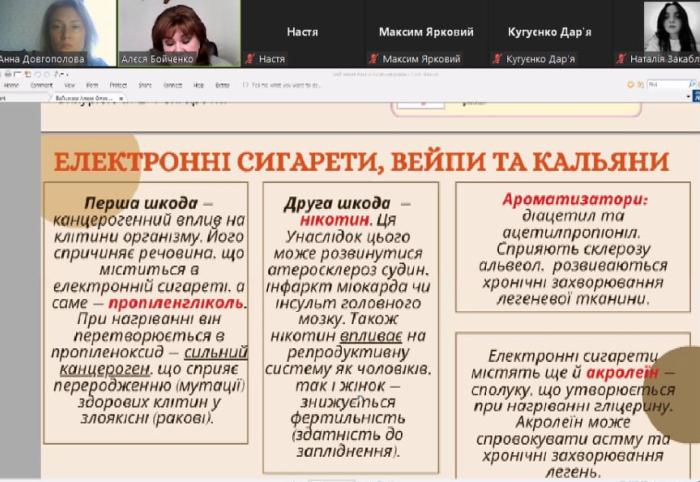This screenshot has height=482, width=700.
Task: Open the Protect ribbon tab
Action: pos(118,85)
